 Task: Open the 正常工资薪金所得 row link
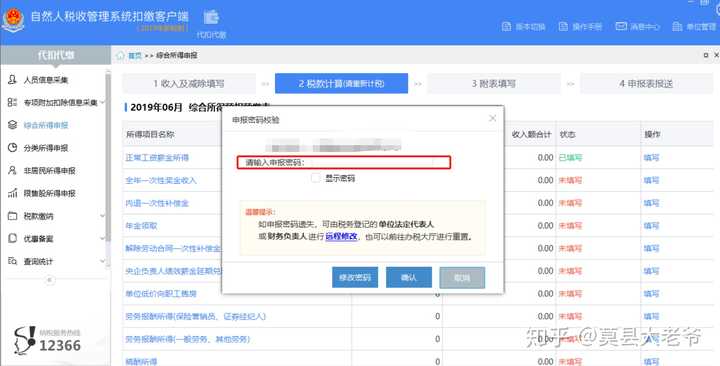tap(157, 158)
